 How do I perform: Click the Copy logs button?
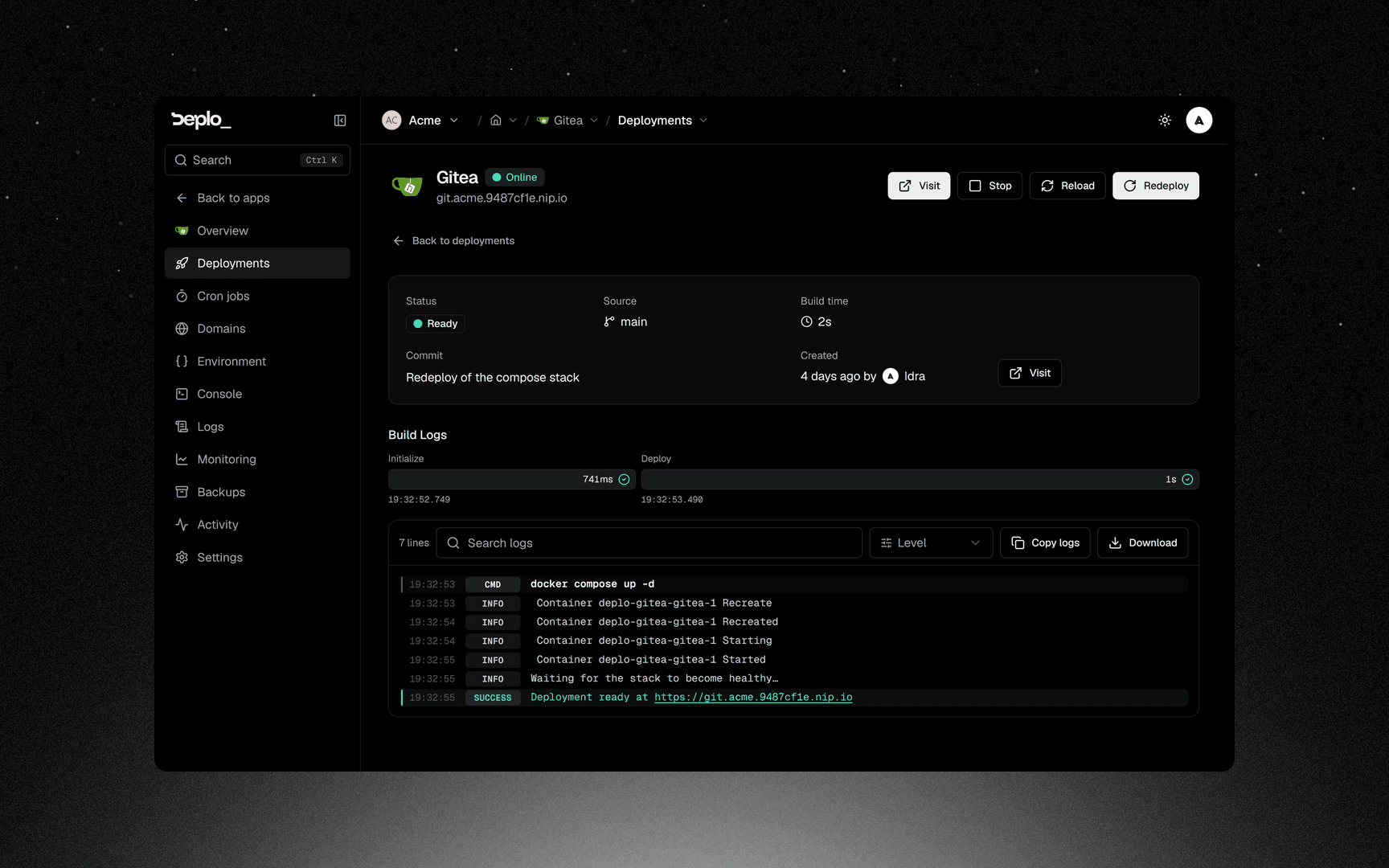point(1045,543)
